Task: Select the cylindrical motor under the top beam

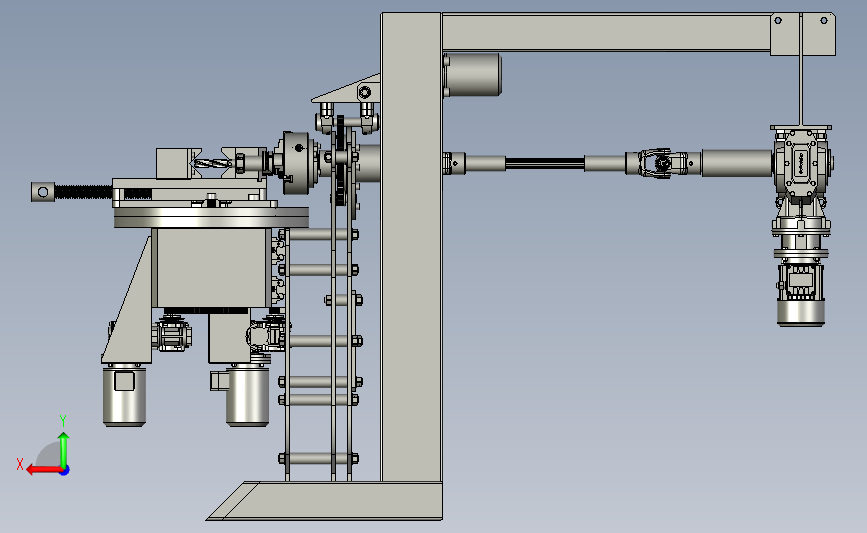Action: point(472,75)
